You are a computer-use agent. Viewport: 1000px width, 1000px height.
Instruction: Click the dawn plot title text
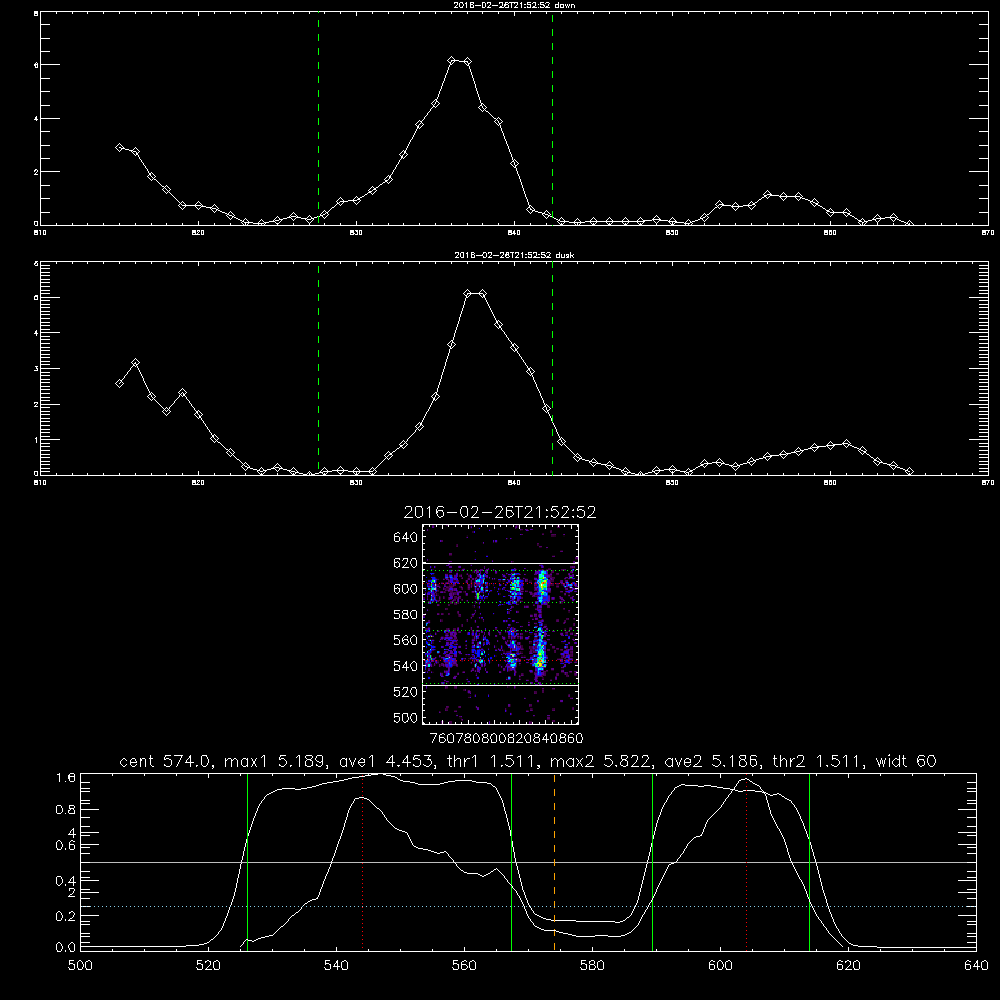point(514,4)
